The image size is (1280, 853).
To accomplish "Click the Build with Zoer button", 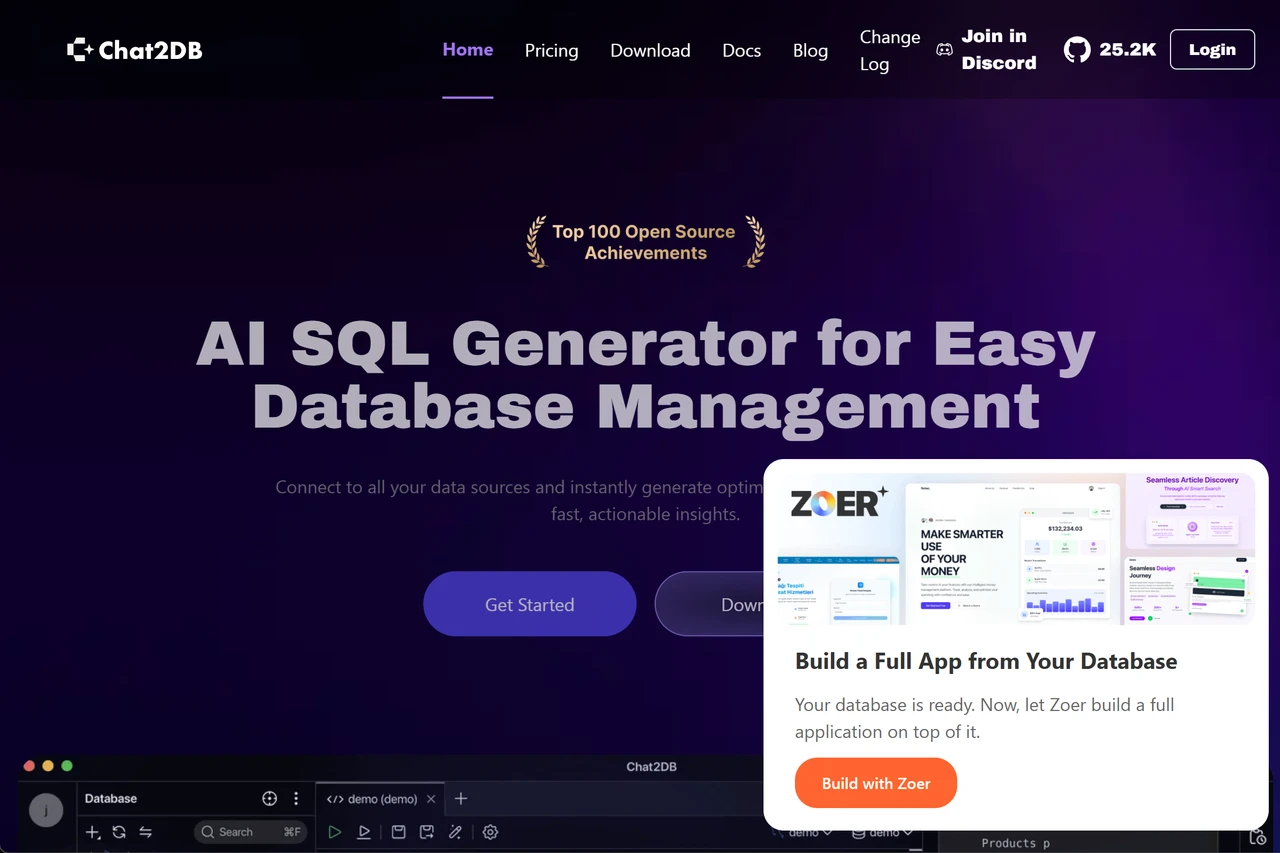I will click(x=876, y=783).
